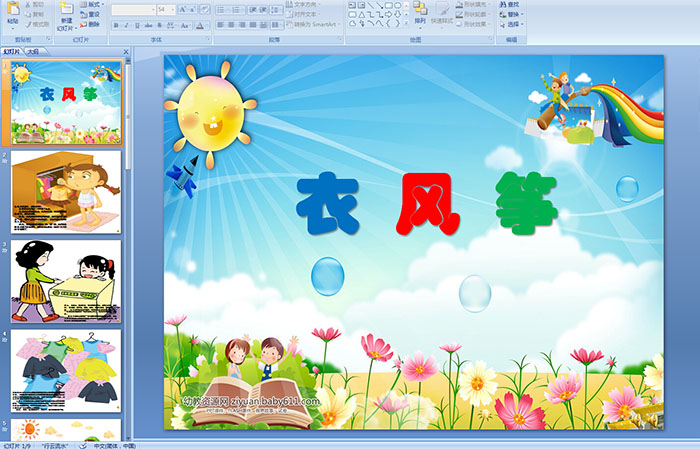Open the Font group dialog launcher
700x449 pixels.
click(x=208, y=39)
